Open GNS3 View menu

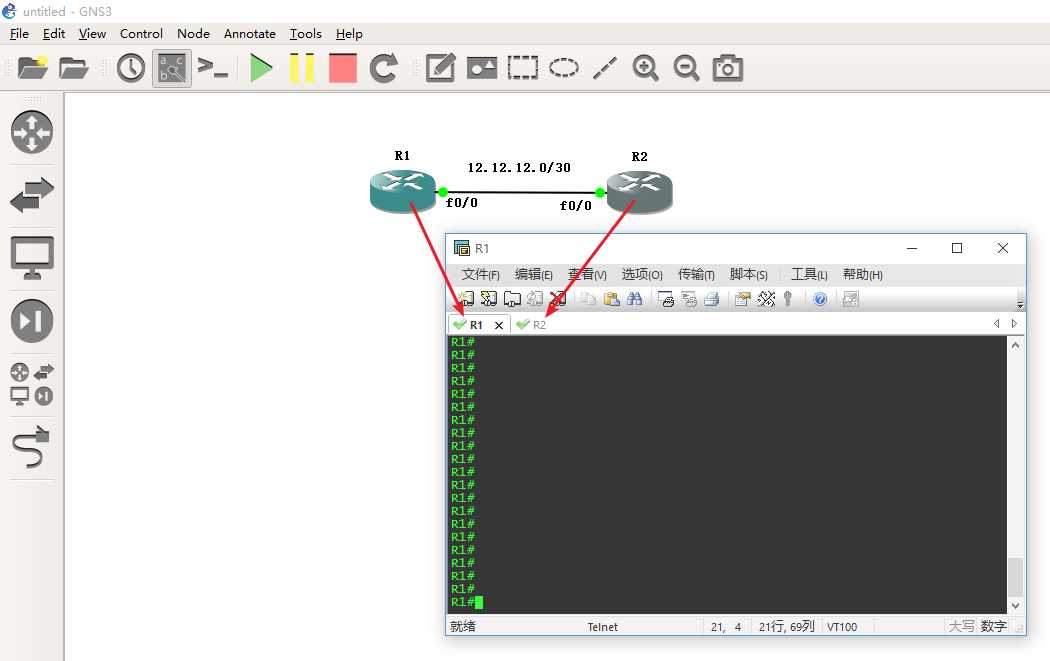pyautogui.click(x=92, y=33)
